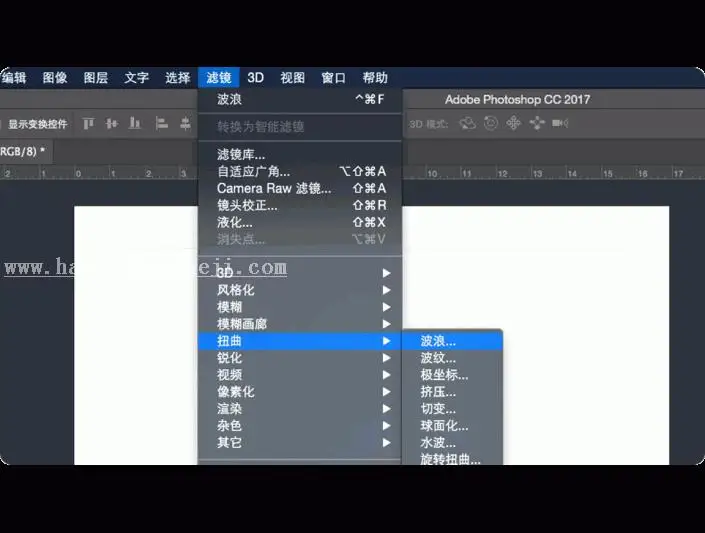Open the 图像 menu
The width and height of the screenshot is (705, 533).
55,77
